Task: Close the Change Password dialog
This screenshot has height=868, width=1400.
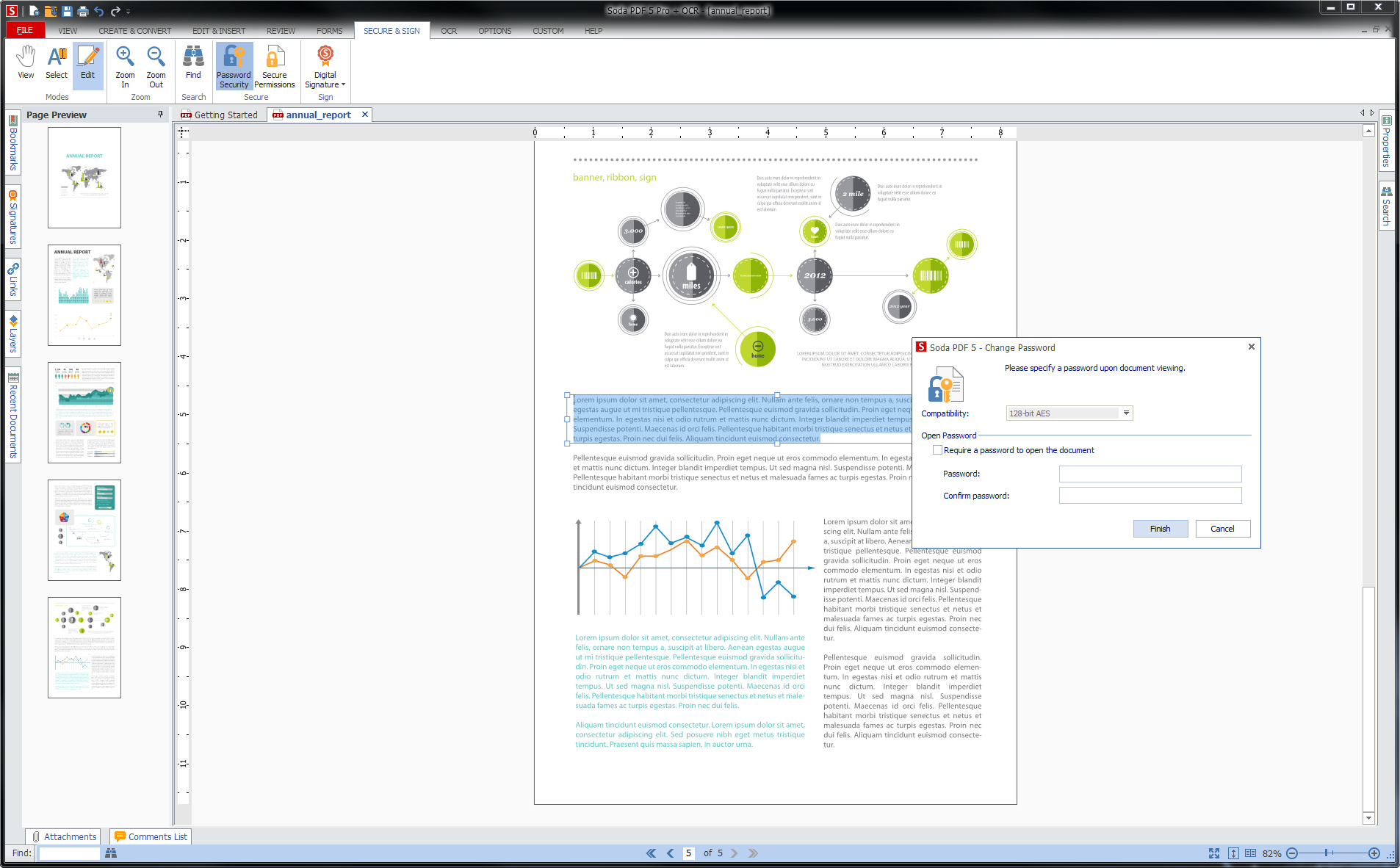Action: 1252,347
